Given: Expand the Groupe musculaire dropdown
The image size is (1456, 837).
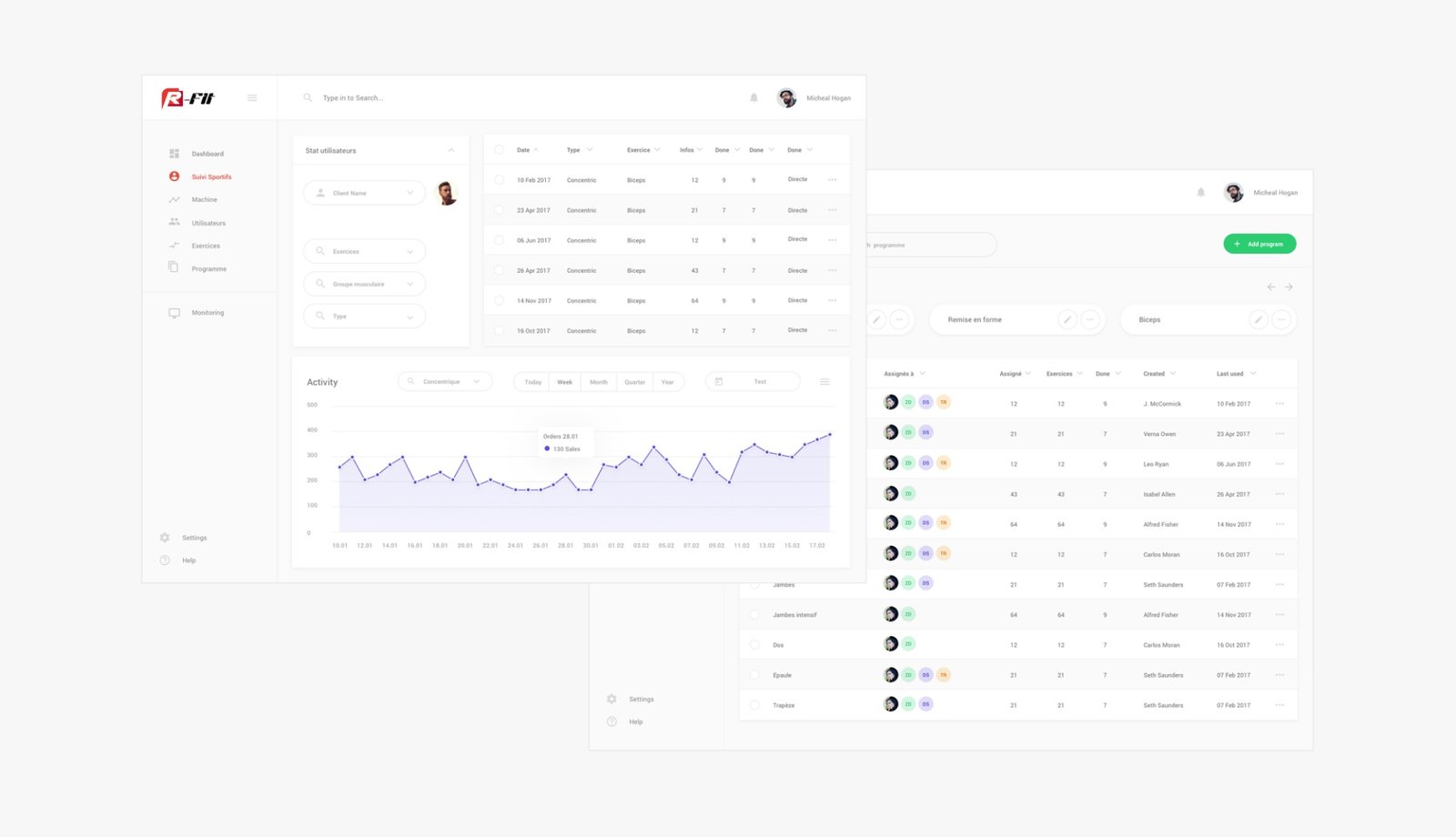Looking at the screenshot, I should pyautogui.click(x=365, y=284).
